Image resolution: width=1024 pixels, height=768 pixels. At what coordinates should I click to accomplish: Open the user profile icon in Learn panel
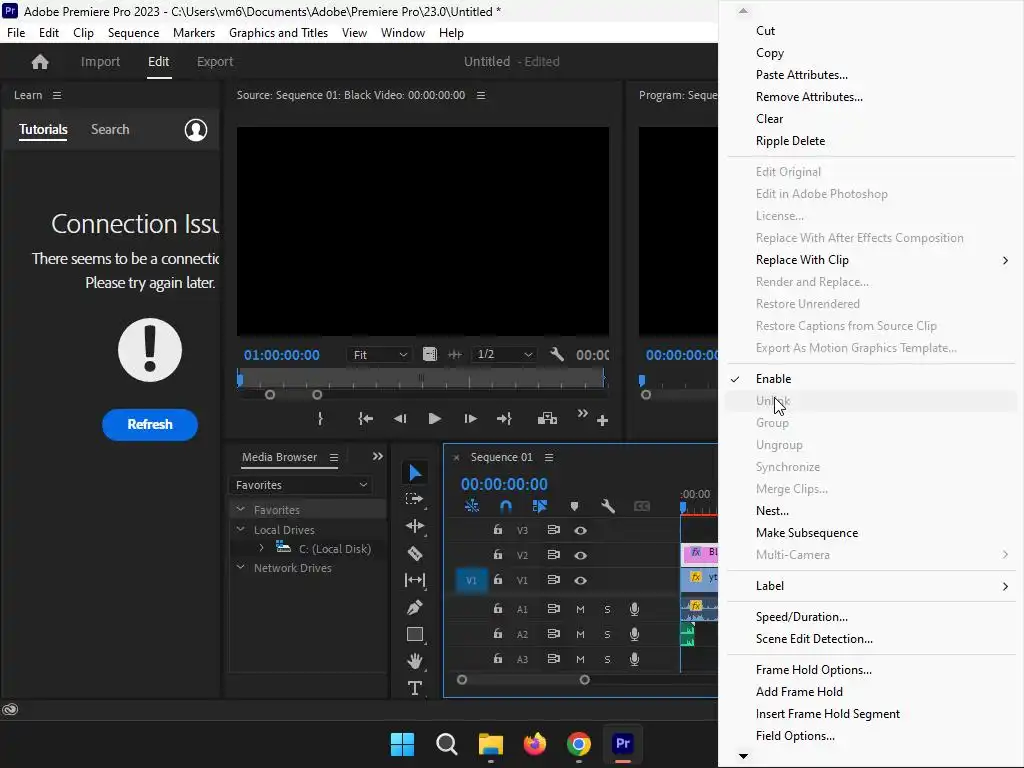tap(196, 129)
